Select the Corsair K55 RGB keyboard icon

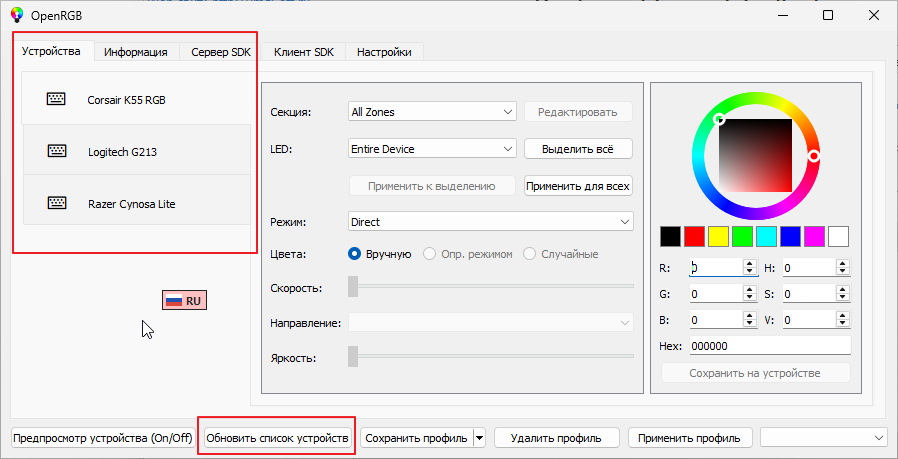56,99
